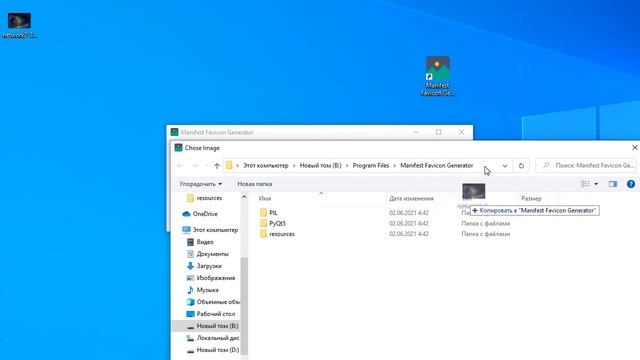The image size is (640, 360).
Task: Click Manifest Favicon Generator breadcrumb segment
Action: click(437, 166)
